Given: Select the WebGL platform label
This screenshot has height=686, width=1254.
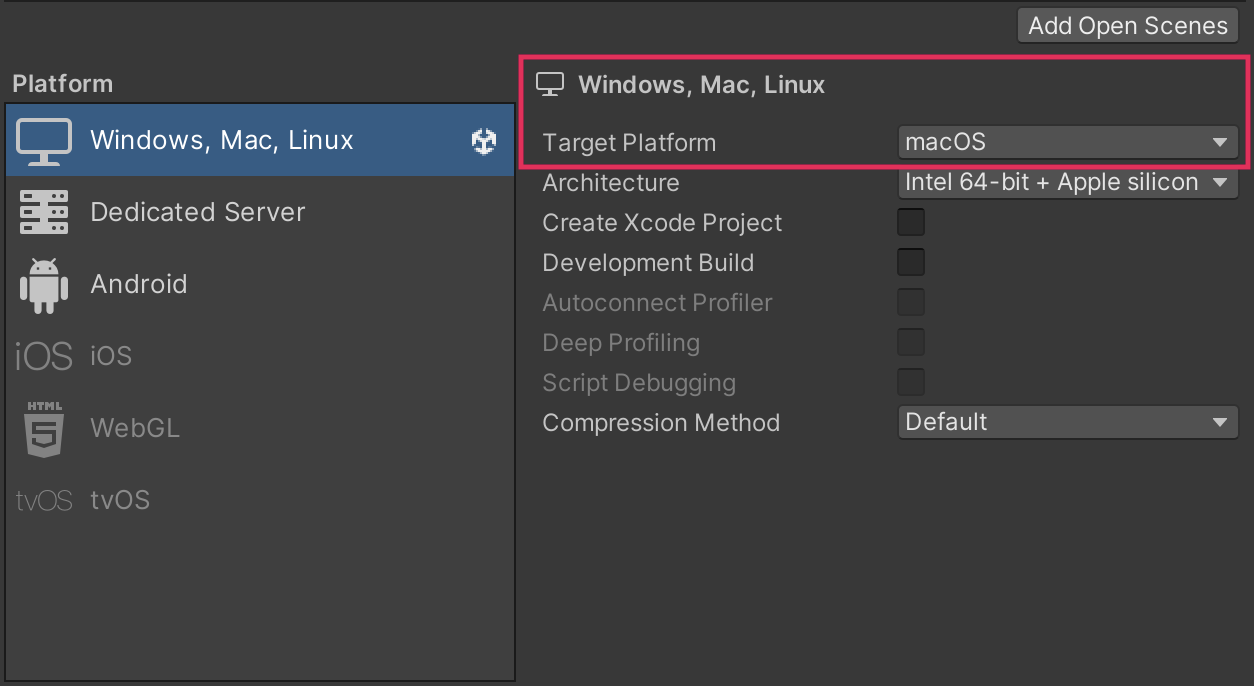Looking at the screenshot, I should point(135,428).
